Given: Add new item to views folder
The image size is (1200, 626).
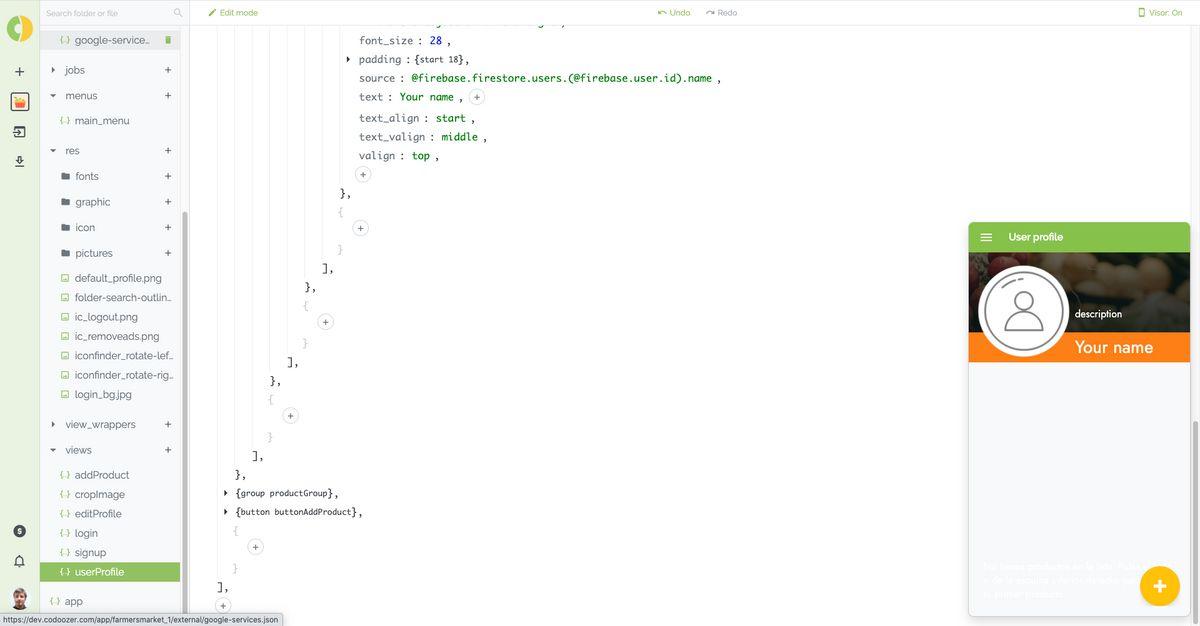Looking at the screenshot, I should pyautogui.click(x=168, y=450).
